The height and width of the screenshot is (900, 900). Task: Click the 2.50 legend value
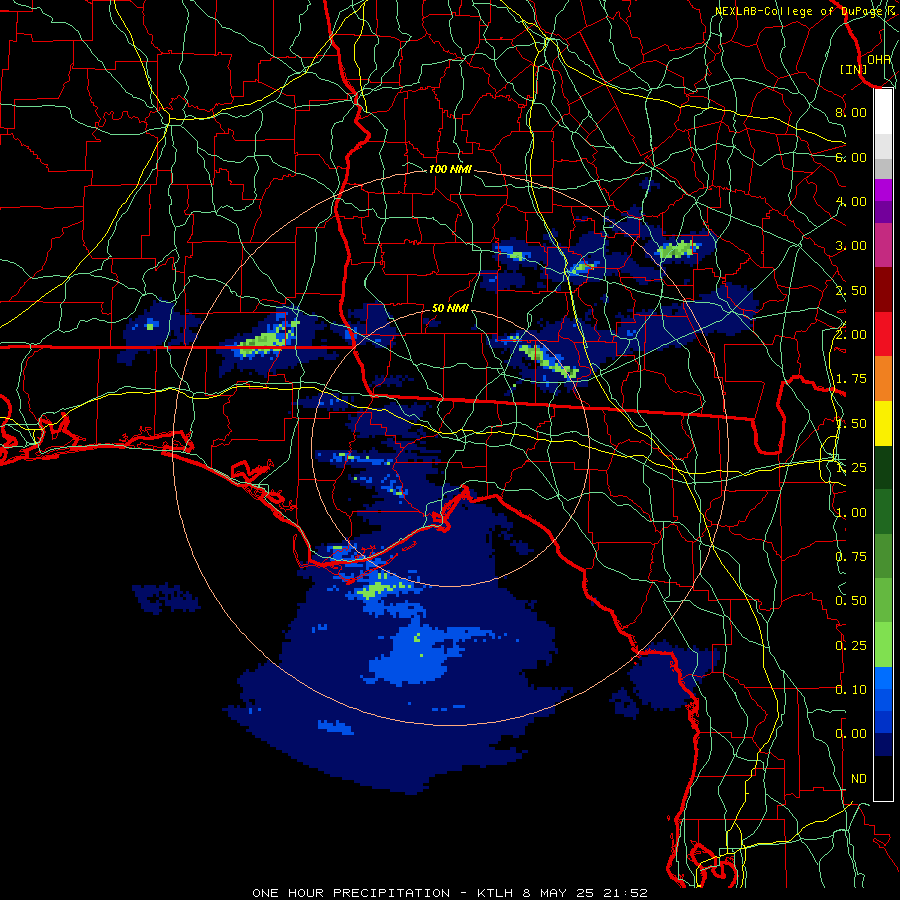(851, 290)
